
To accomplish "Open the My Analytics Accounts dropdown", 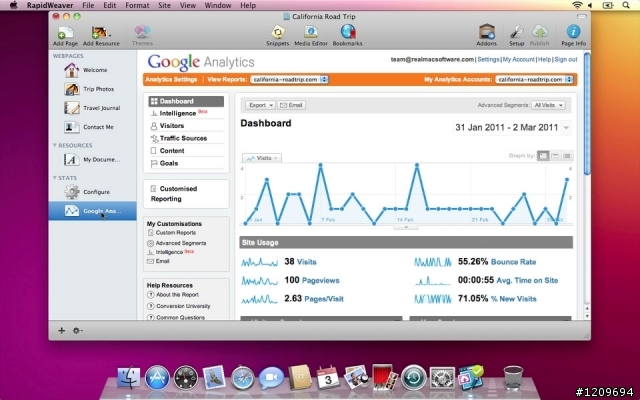I will pos(534,80).
